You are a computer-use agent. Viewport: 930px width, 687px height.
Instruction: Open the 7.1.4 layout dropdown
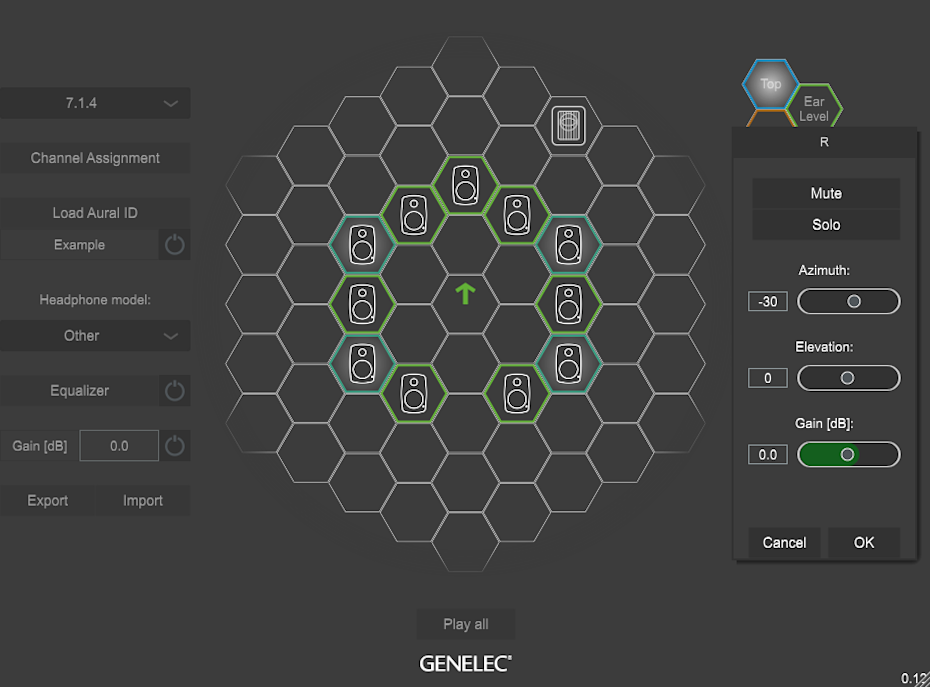(x=95, y=103)
